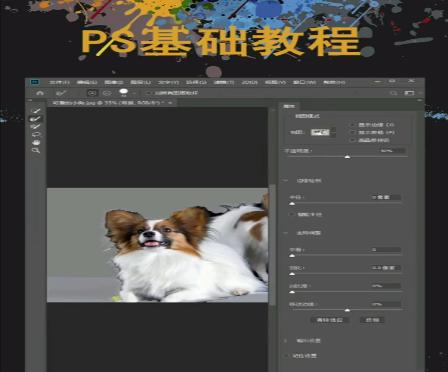Select the Zoom magnifier tool

coord(36,151)
